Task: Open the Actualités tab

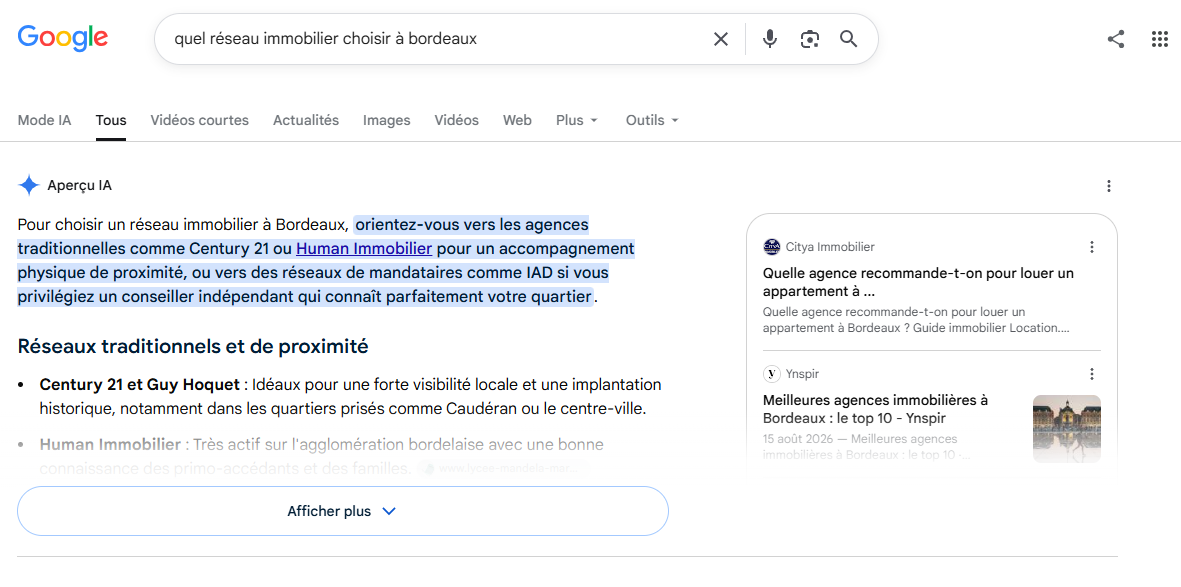Action: pyautogui.click(x=306, y=121)
